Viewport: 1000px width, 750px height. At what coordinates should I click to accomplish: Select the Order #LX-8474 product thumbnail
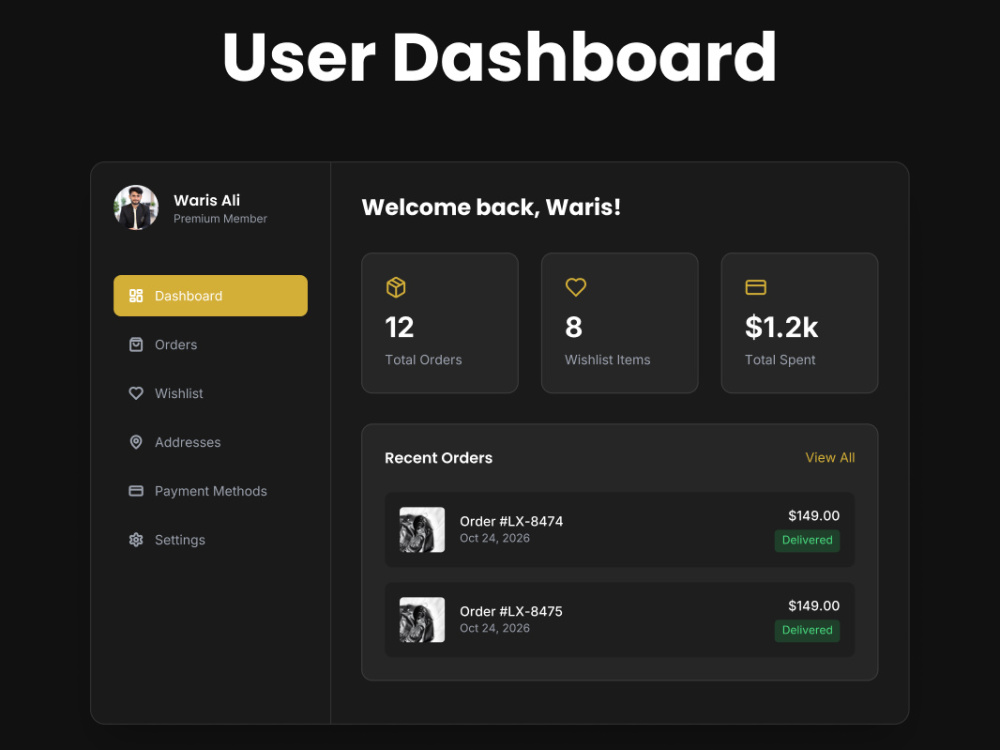click(422, 529)
